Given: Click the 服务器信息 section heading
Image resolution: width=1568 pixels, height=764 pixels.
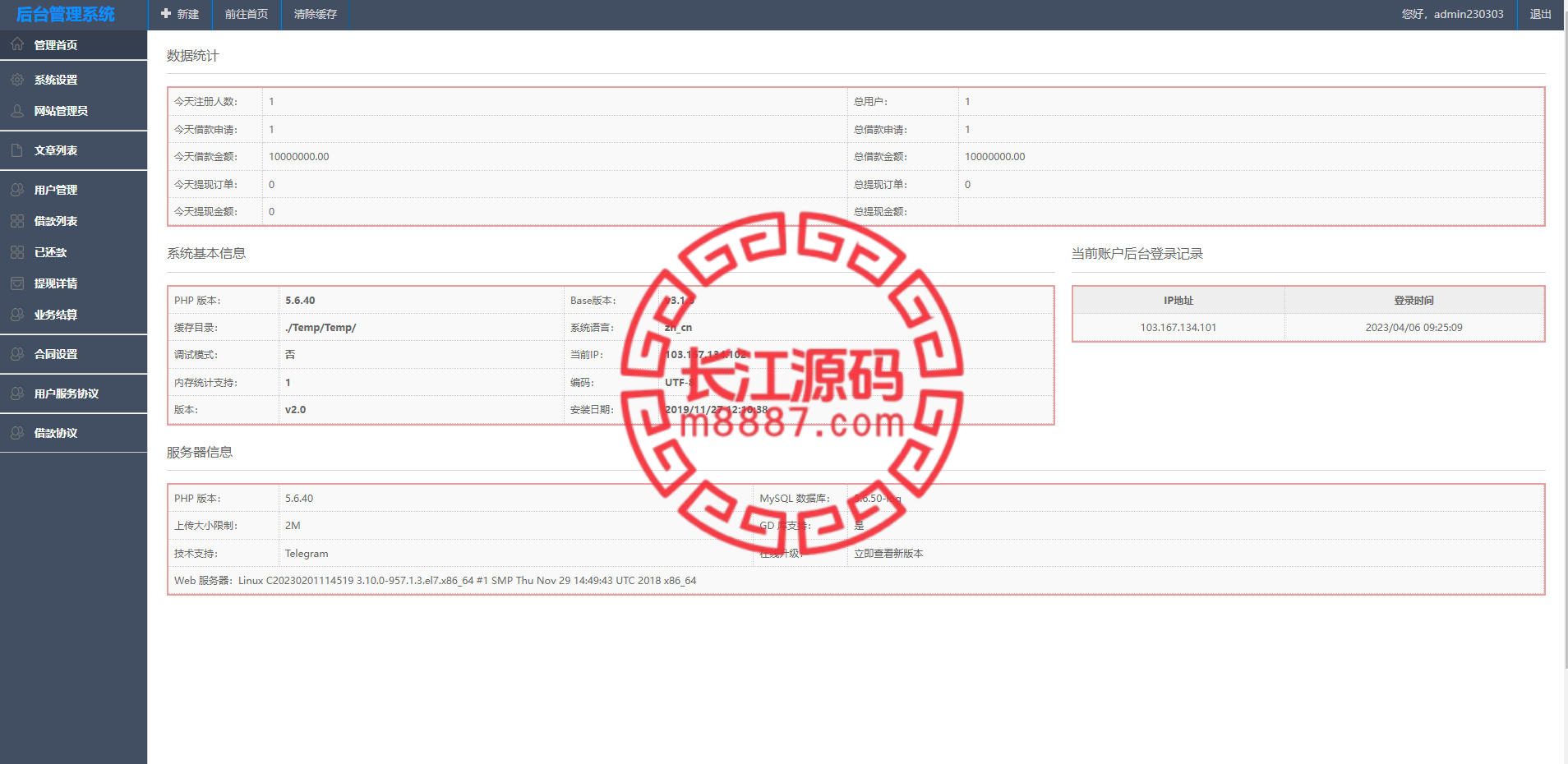Looking at the screenshot, I should point(200,452).
